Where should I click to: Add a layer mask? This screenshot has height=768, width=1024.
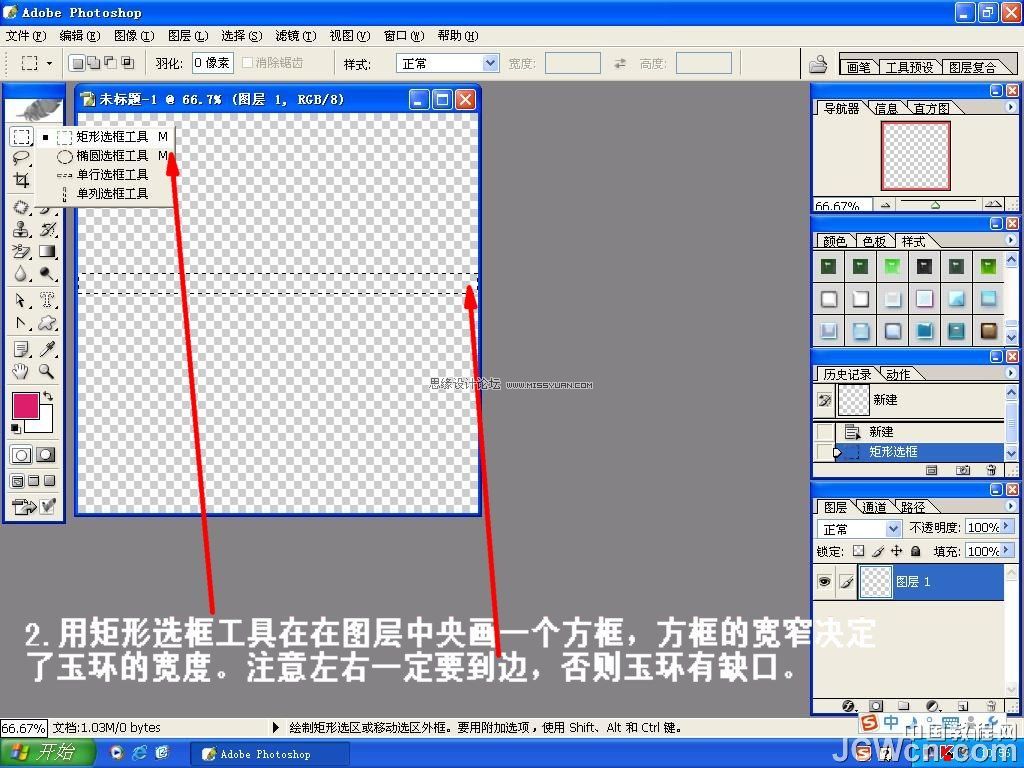(x=876, y=706)
